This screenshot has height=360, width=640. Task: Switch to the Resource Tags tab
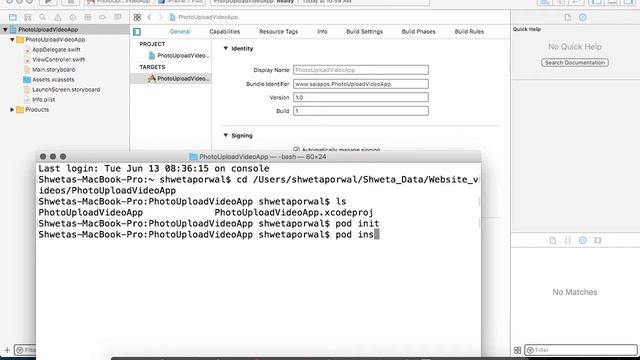[278, 31]
